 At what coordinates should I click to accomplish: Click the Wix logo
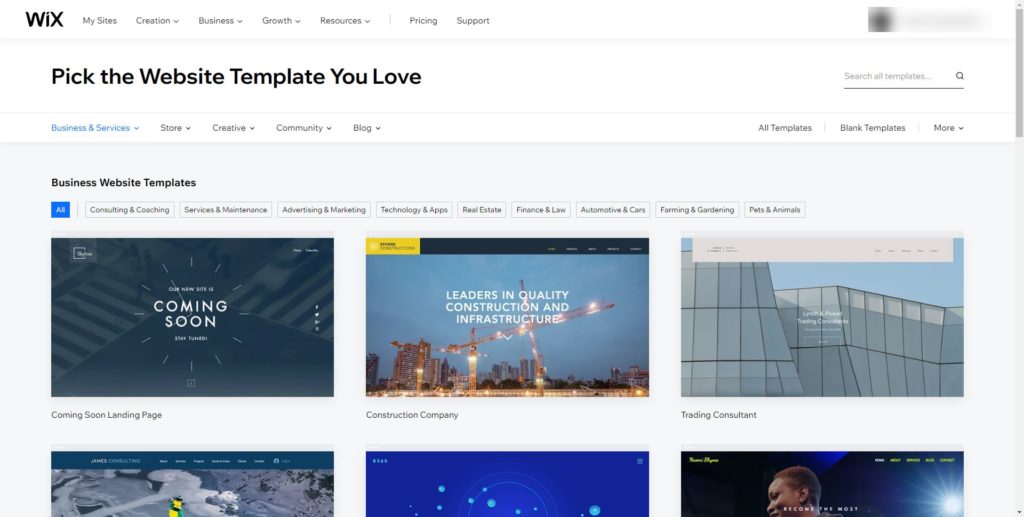point(44,20)
